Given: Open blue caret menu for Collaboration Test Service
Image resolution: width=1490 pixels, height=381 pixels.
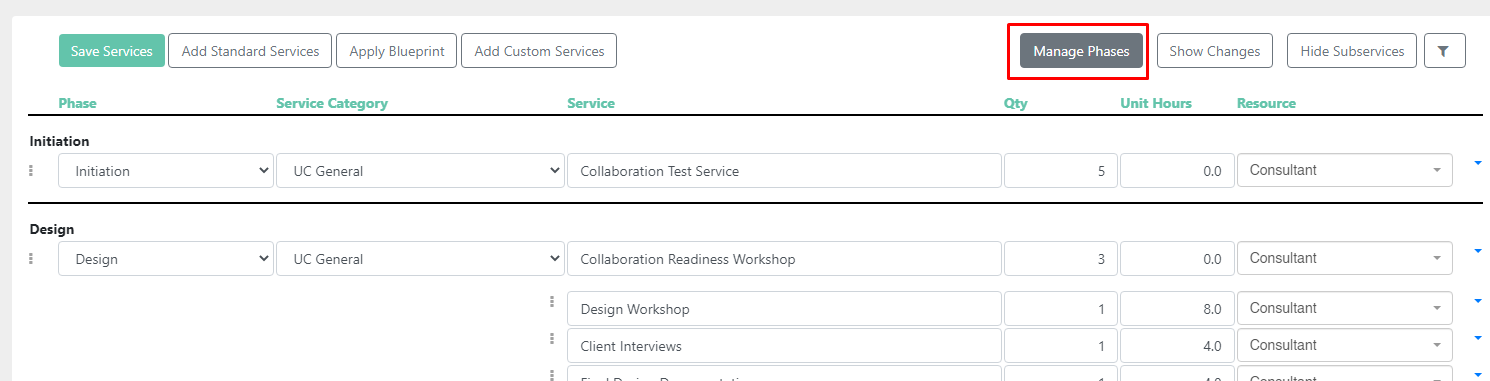Looking at the screenshot, I should click(x=1478, y=162).
